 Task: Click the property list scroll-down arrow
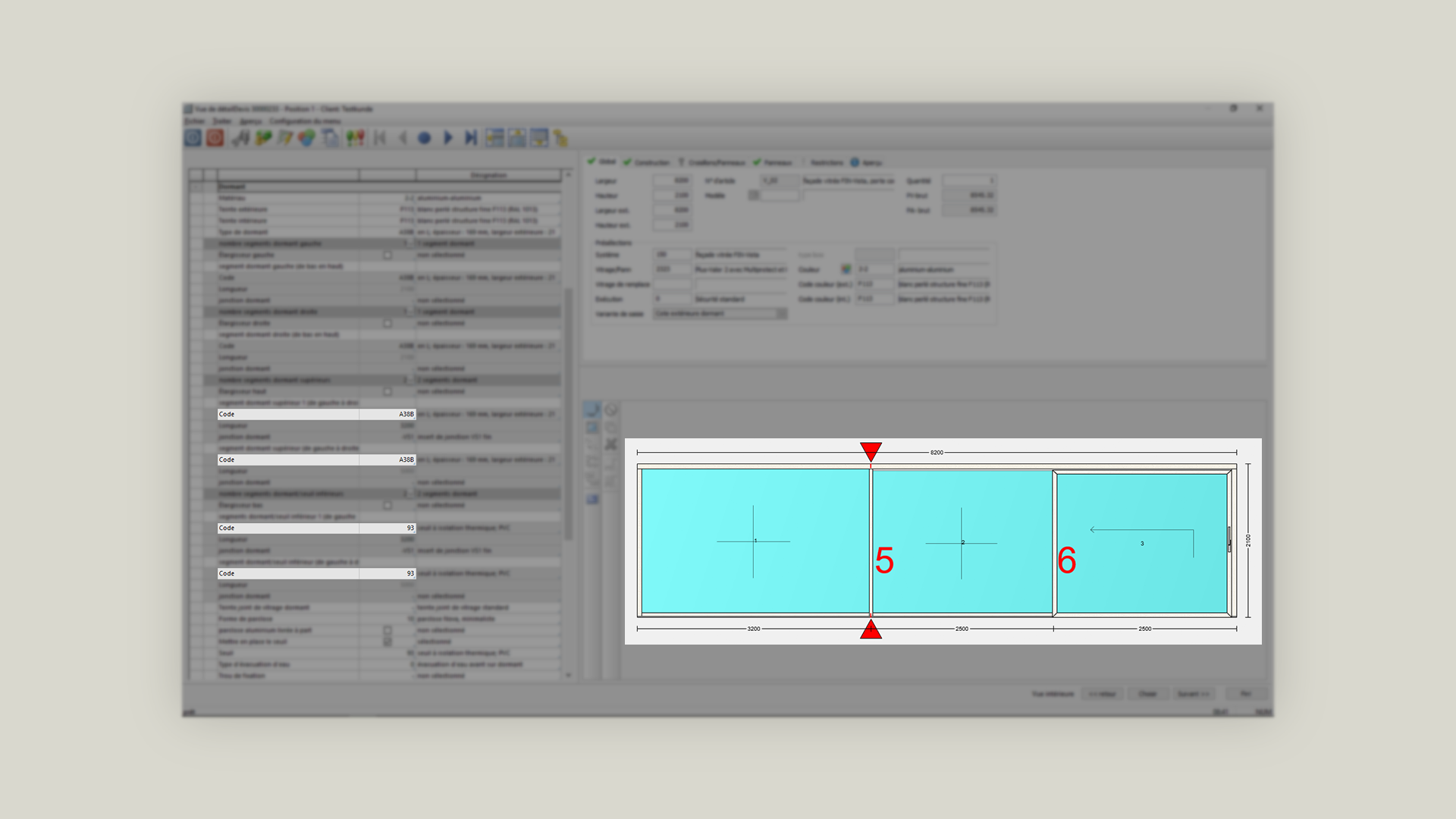568,675
